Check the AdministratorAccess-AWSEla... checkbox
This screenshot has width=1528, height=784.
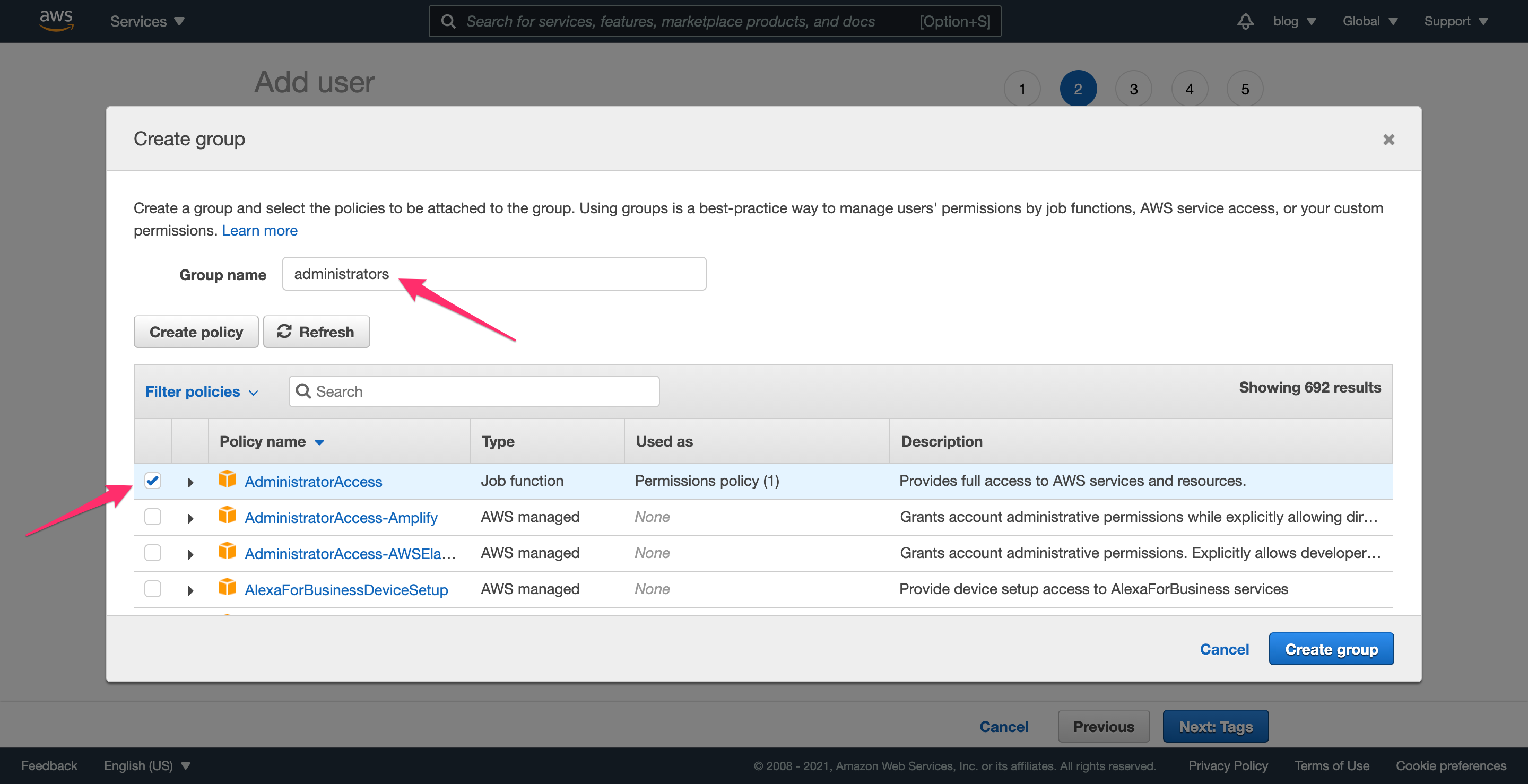[x=152, y=553]
